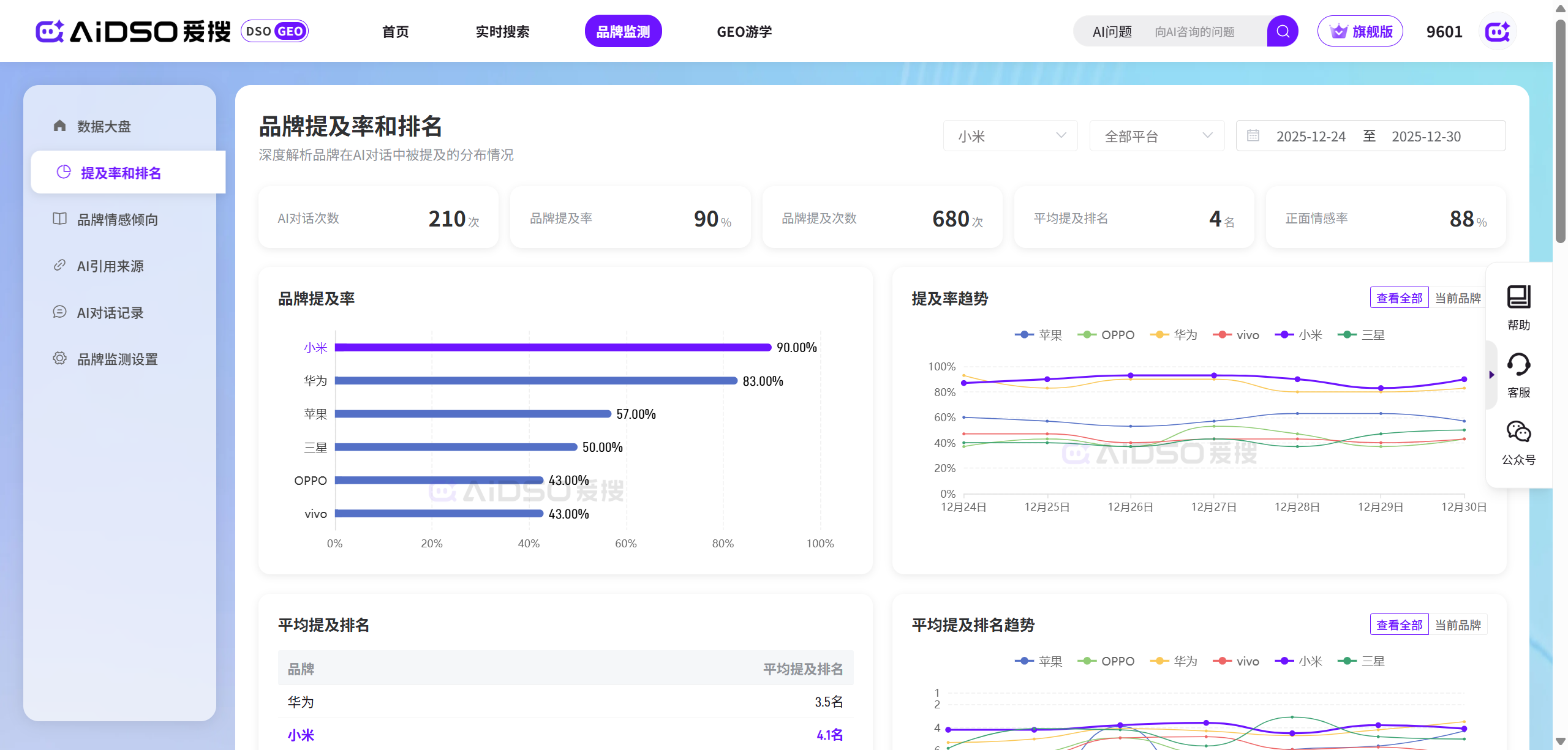Screen dimensions: 1568x750
Task: Open 数据大盘 with home icon
Action: (103, 126)
